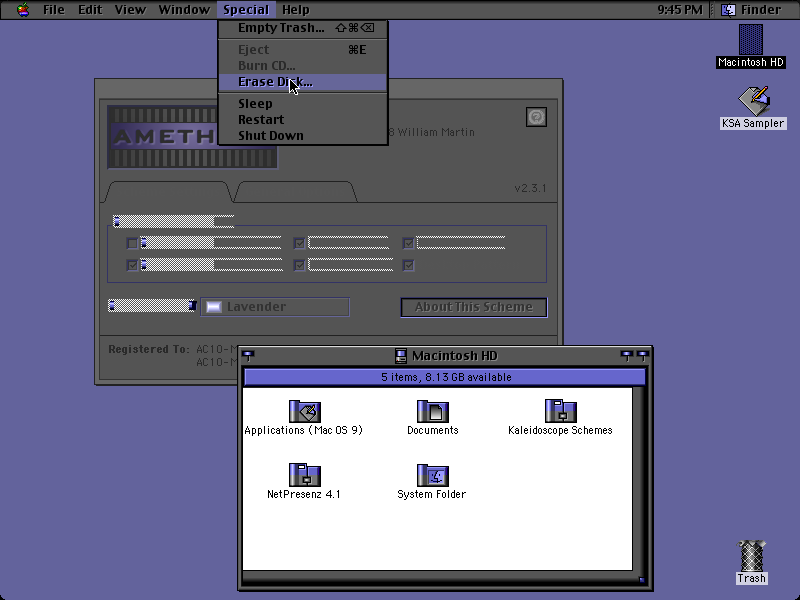Screen dimensions: 800x600
Task: Open the Edit menu
Action: (x=90, y=10)
